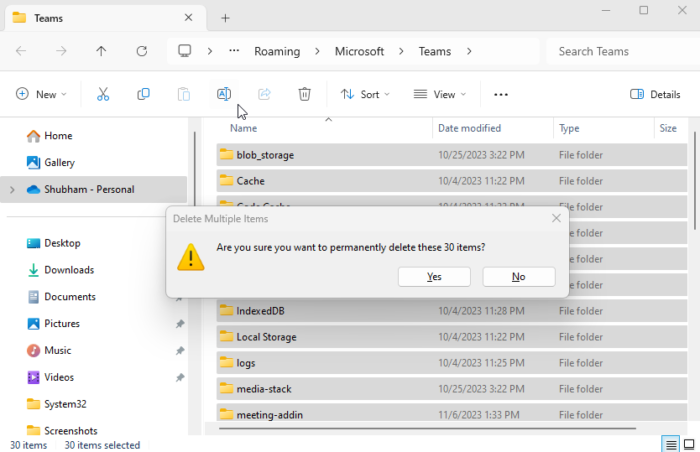Open Downloads in the navigation pane
Viewport: 700px width, 452px height.
coord(69,270)
